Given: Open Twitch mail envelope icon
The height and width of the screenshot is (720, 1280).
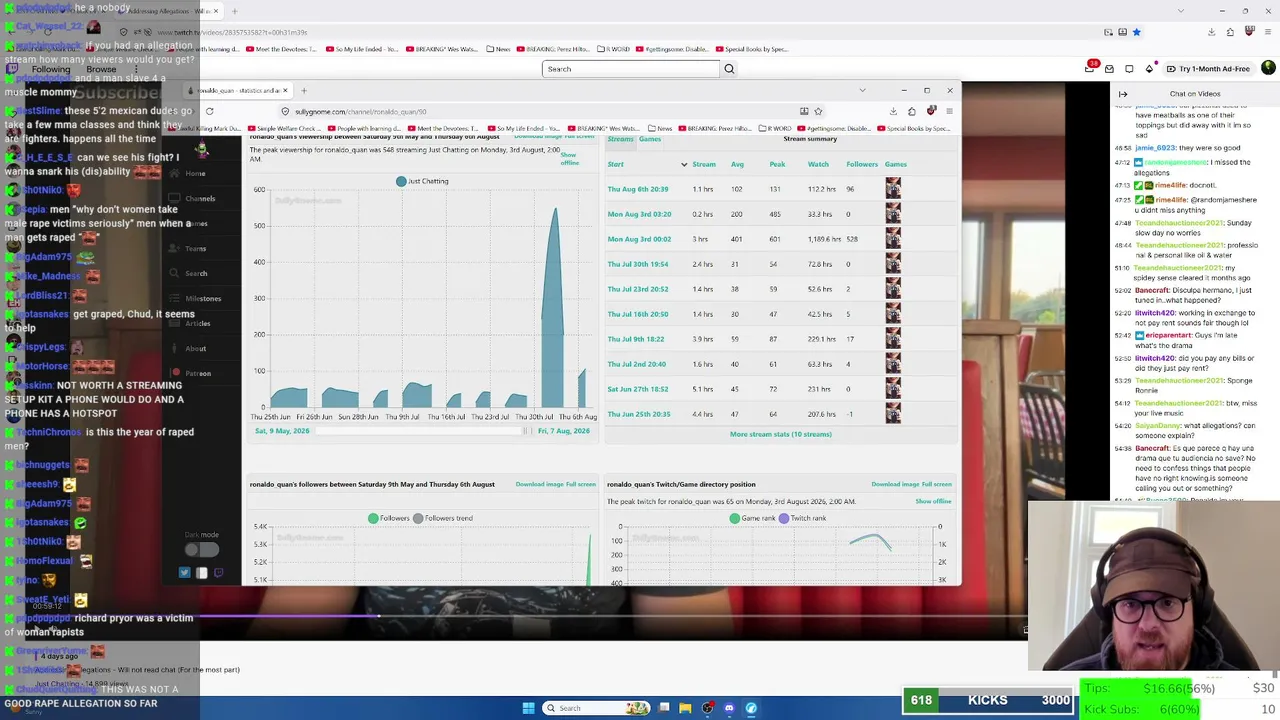Looking at the screenshot, I should 1109,69.
